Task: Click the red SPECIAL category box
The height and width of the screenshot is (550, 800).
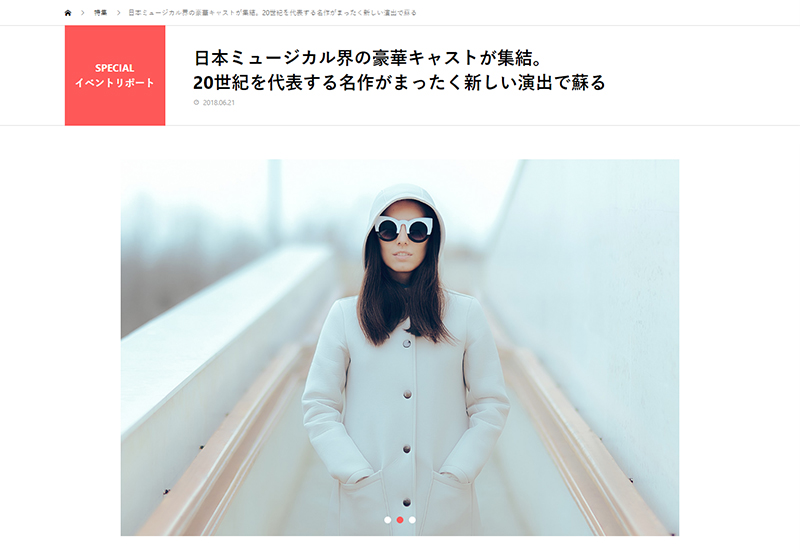Action: (115, 76)
